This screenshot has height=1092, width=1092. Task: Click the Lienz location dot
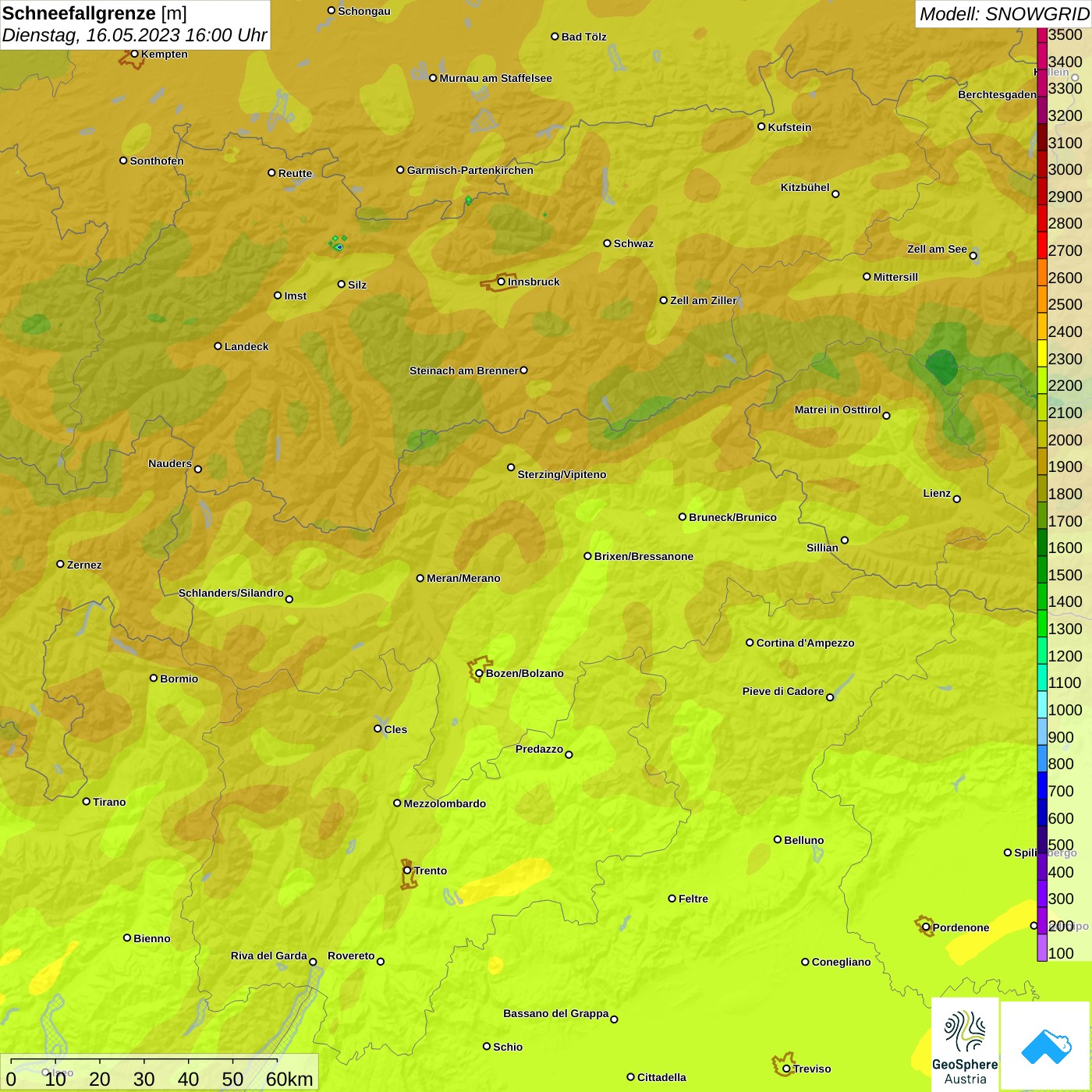pyautogui.click(x=957, y=499)
